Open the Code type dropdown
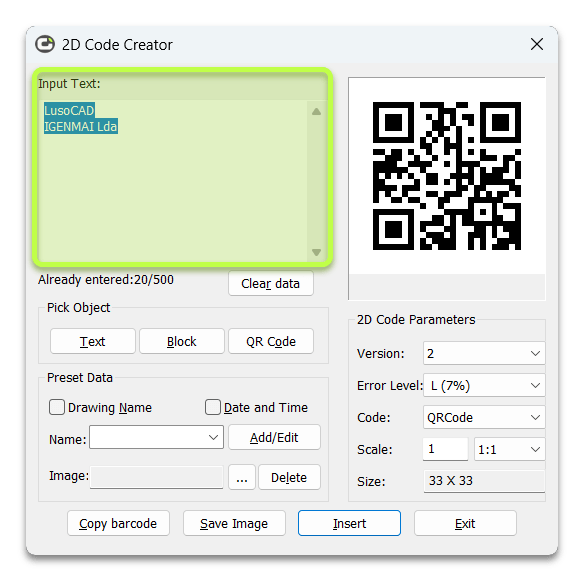 pyautogui.click(x=484, y=417)
